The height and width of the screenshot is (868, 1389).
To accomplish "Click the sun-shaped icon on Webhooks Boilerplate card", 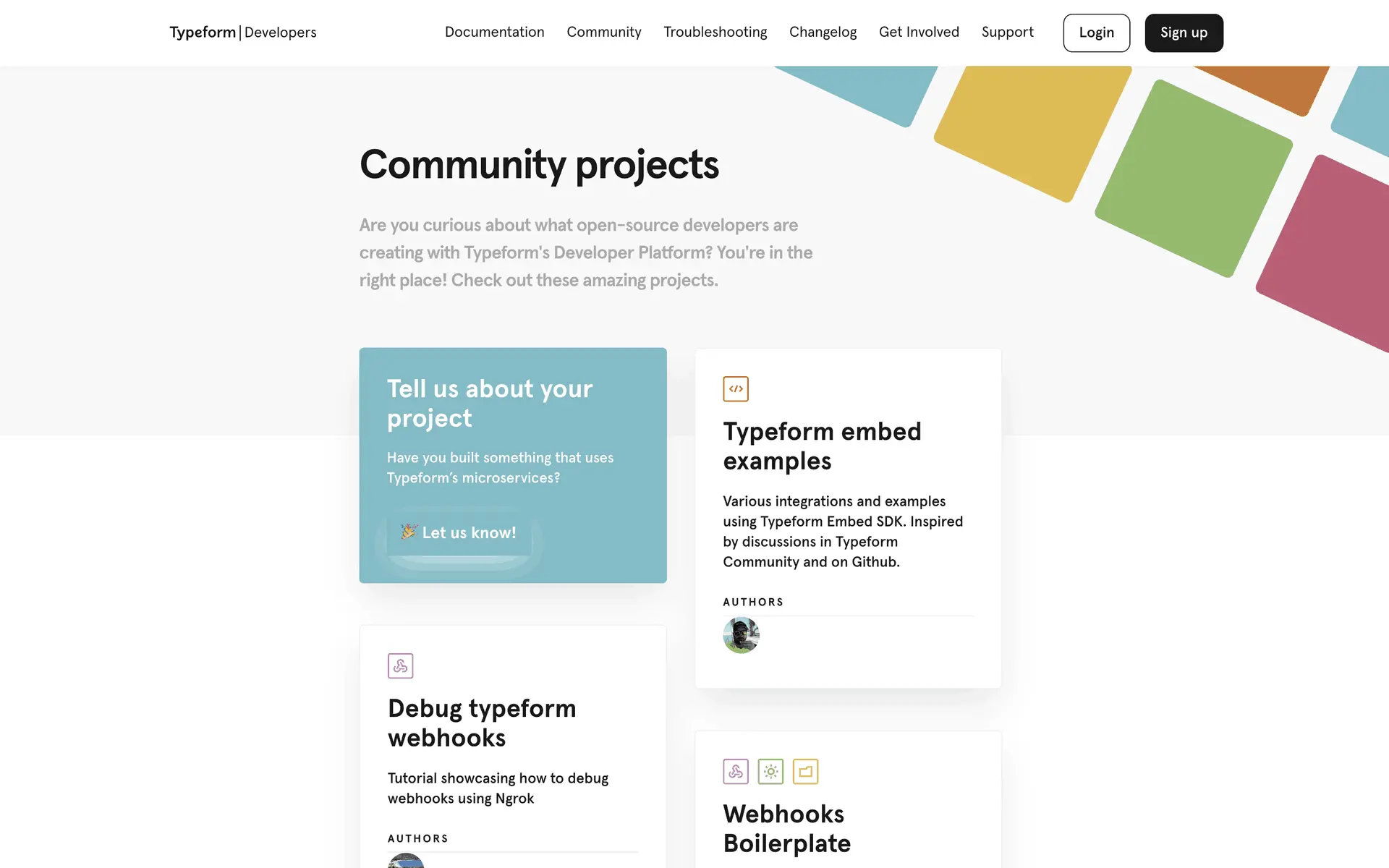I will (x=770, y=772).
